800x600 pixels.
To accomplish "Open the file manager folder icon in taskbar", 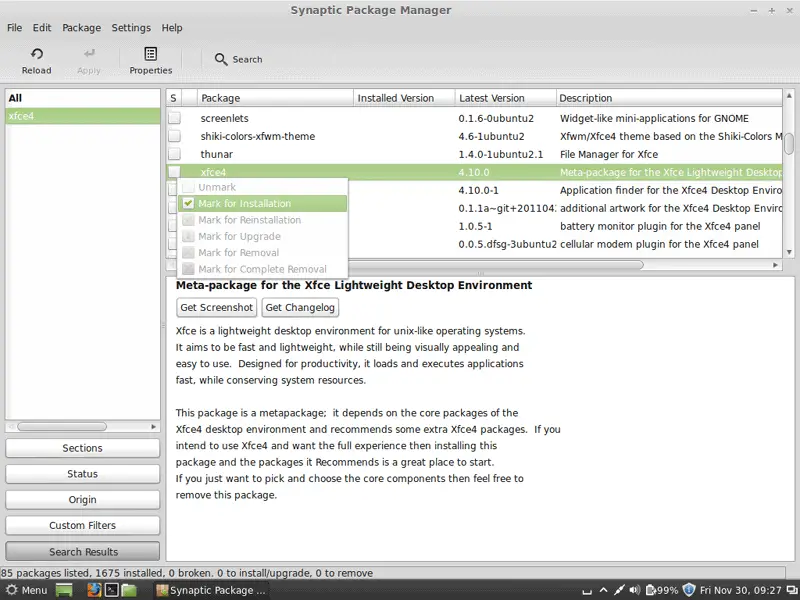I will pyautogui.click(x=129, y=590).
